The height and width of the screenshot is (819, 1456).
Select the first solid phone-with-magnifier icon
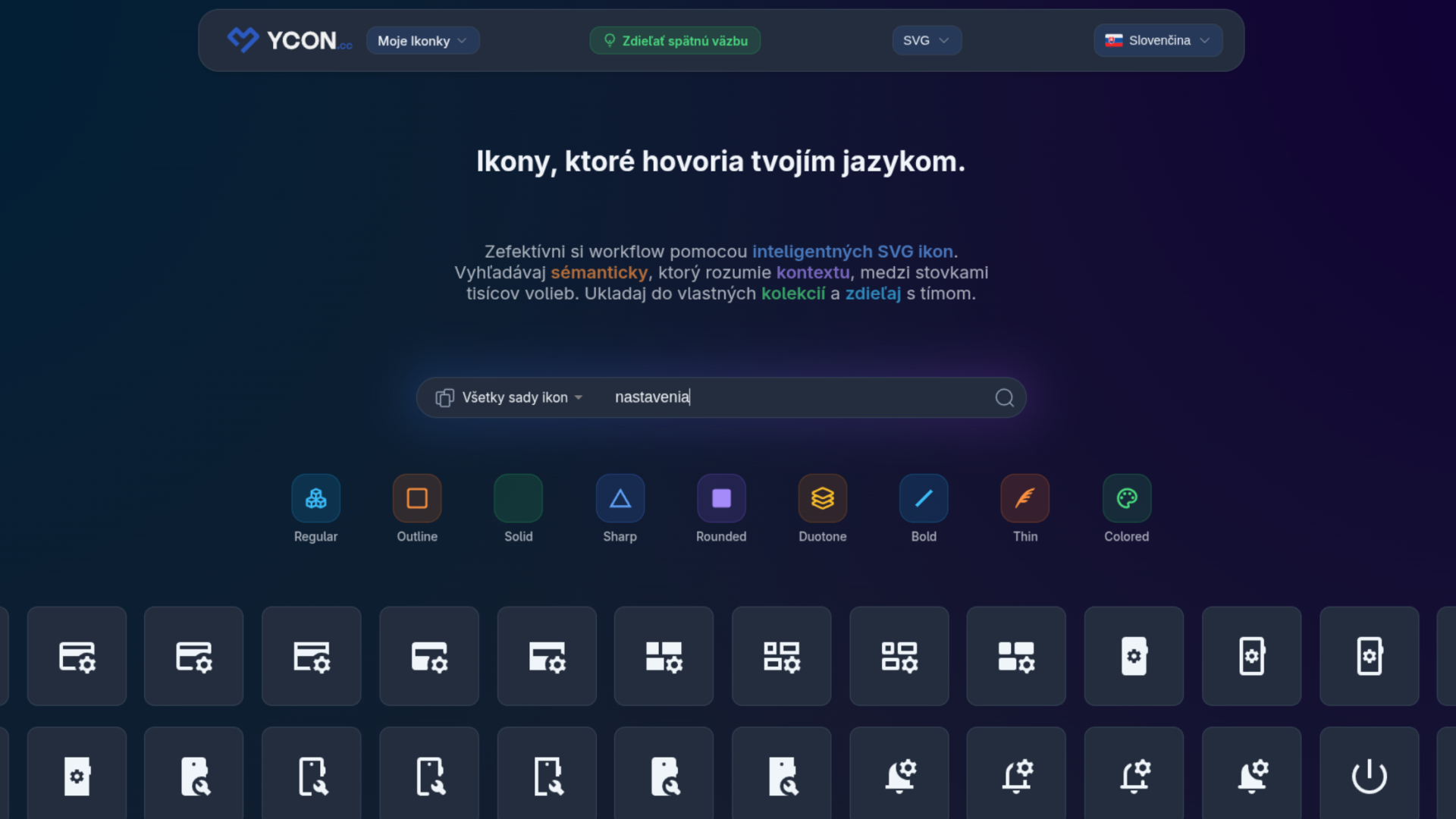pos(194,776)
